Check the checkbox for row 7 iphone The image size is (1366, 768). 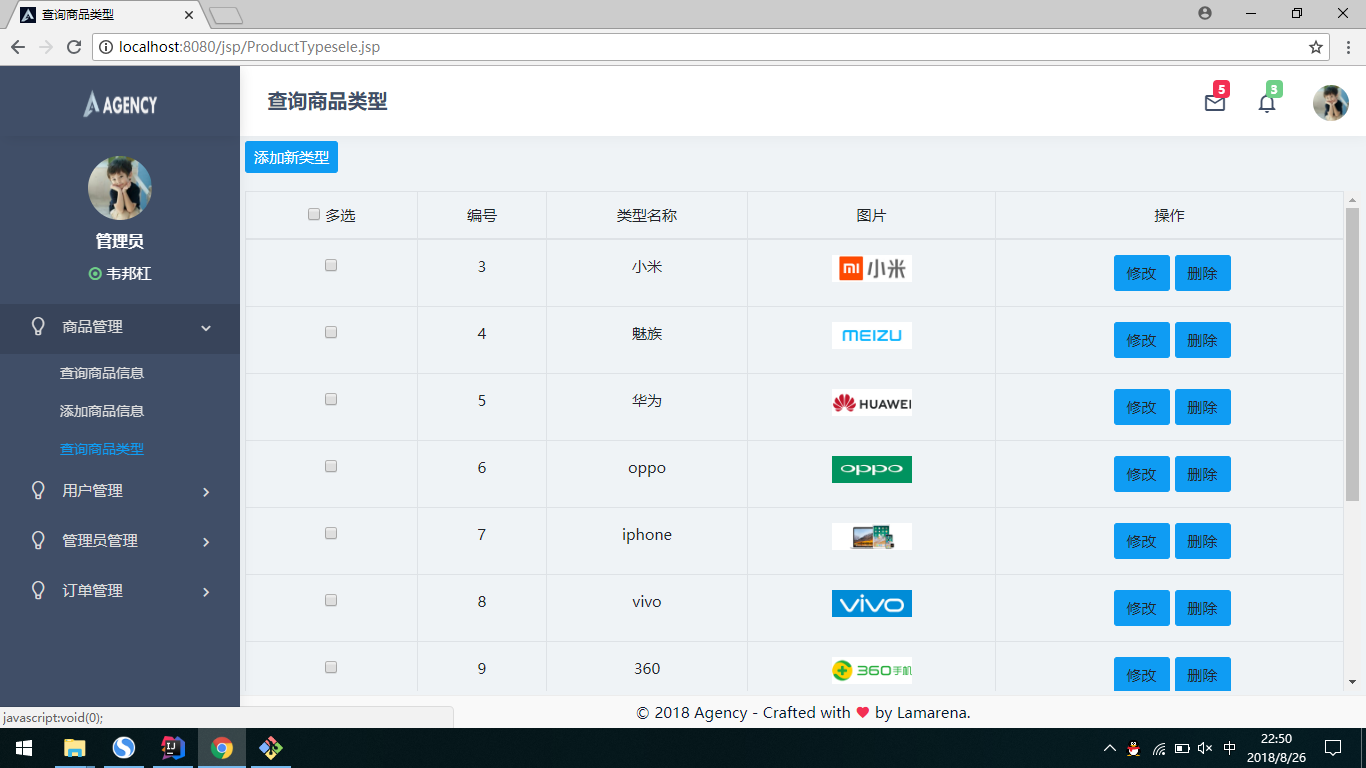[x=331, y=533]
